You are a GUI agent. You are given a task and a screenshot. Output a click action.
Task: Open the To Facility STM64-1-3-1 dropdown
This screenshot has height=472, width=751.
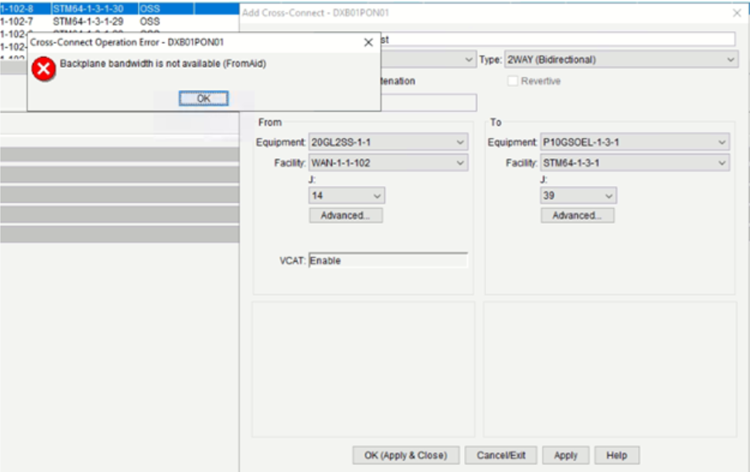pyautogui.click(x=634, y=161)
